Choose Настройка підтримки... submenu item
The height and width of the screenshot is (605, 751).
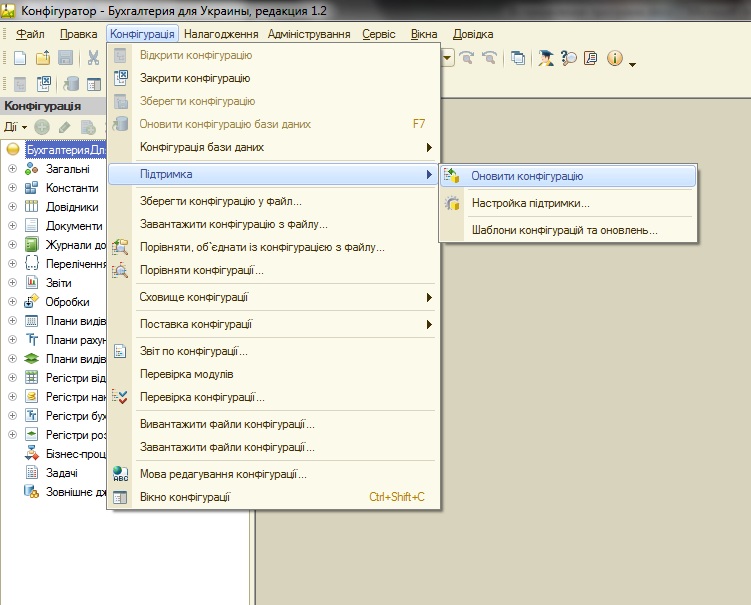(568, 203)
